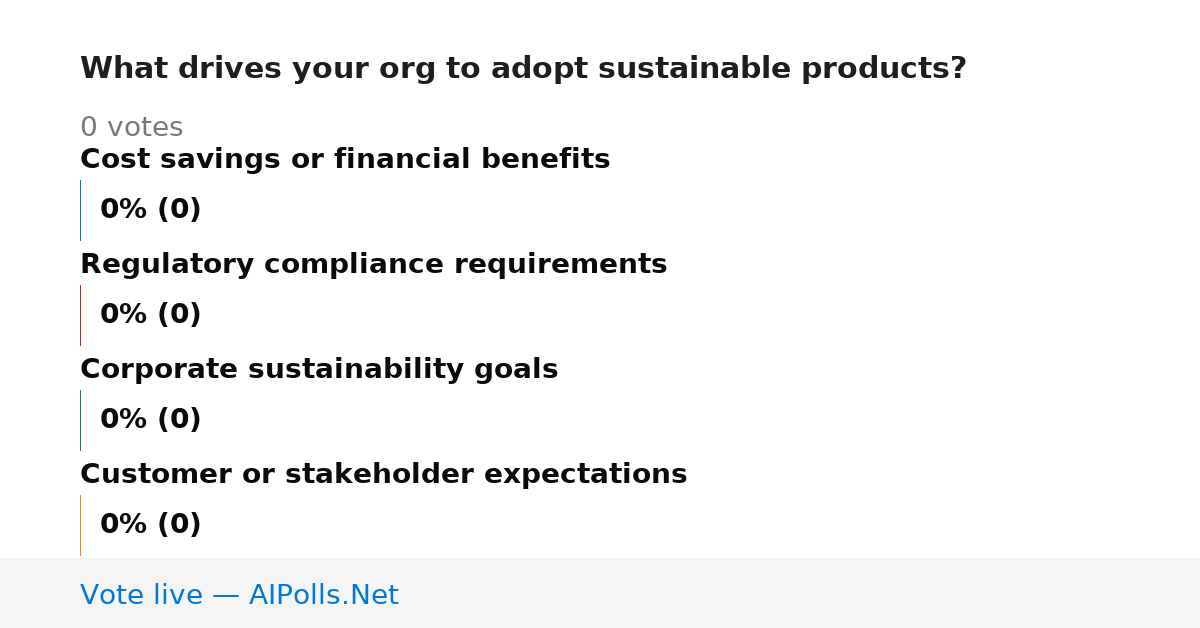Click the gray footer bar area
This screenshot has height=628, width=1200.
600,593
